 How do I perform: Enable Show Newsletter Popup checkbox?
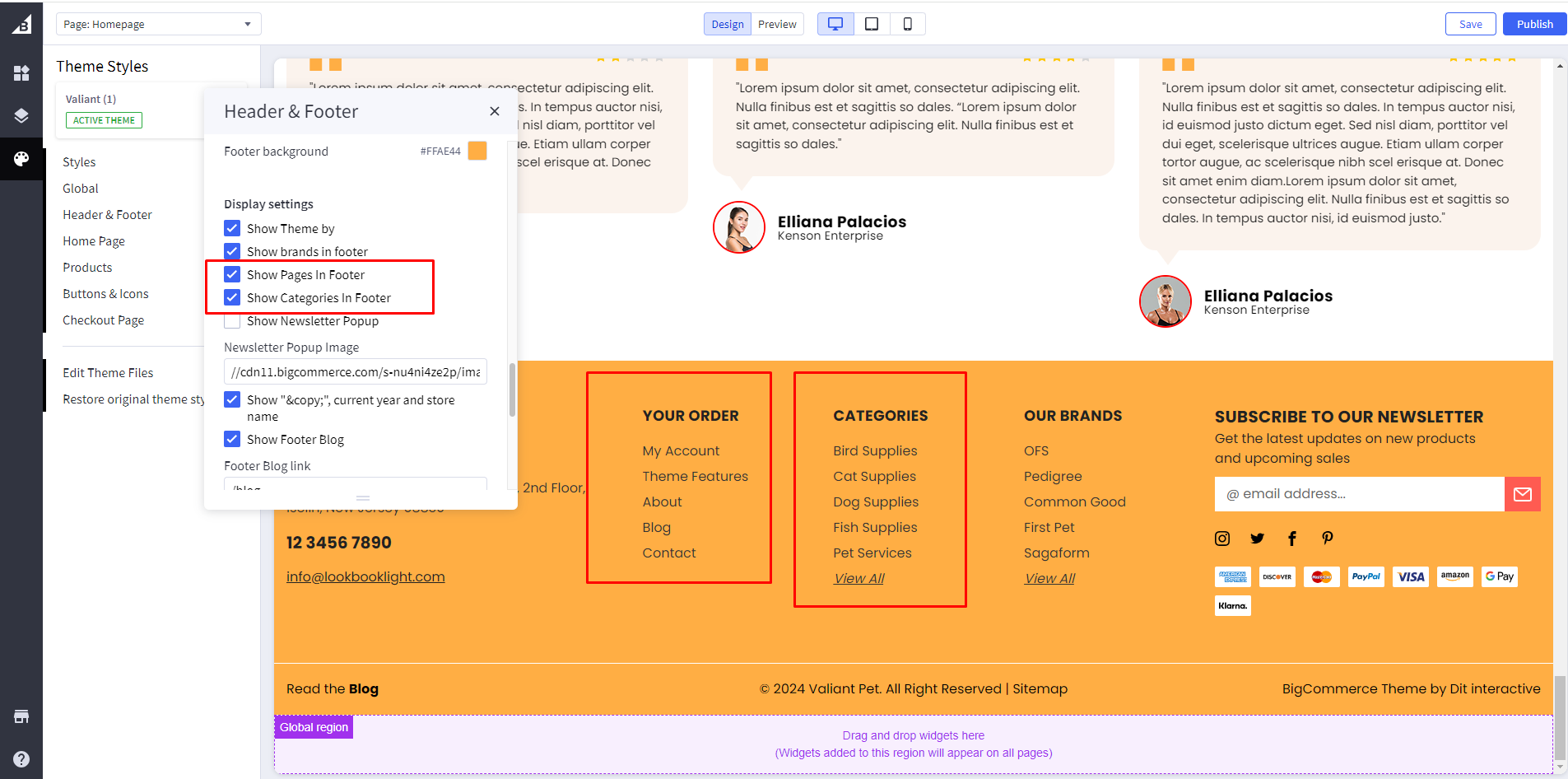tap(232, 320)
